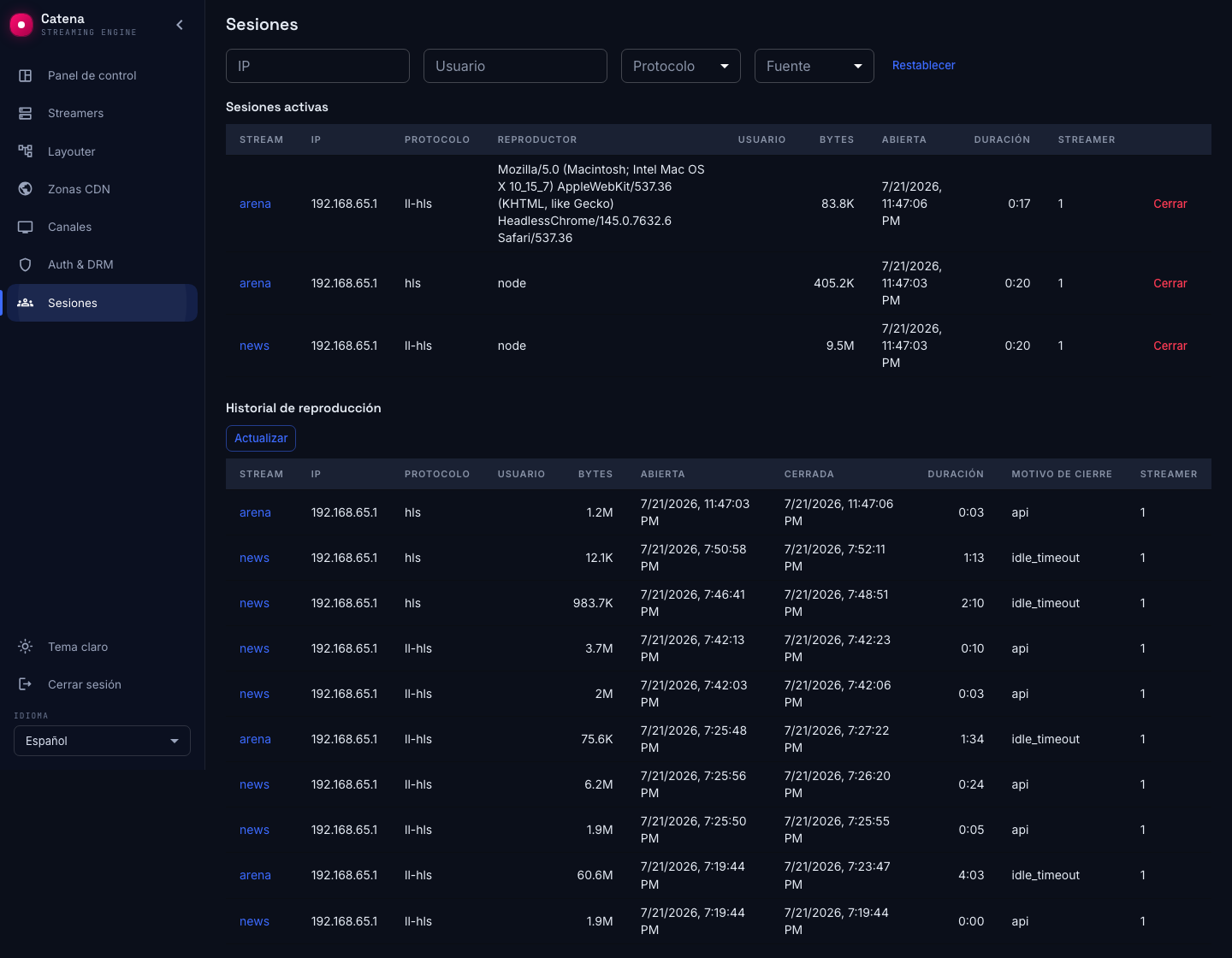Image resolution: width=1232 pixels, height=958 pixels.
Task: Select Sesiones in the sidebar menu
Action: [x=103, y=303]
